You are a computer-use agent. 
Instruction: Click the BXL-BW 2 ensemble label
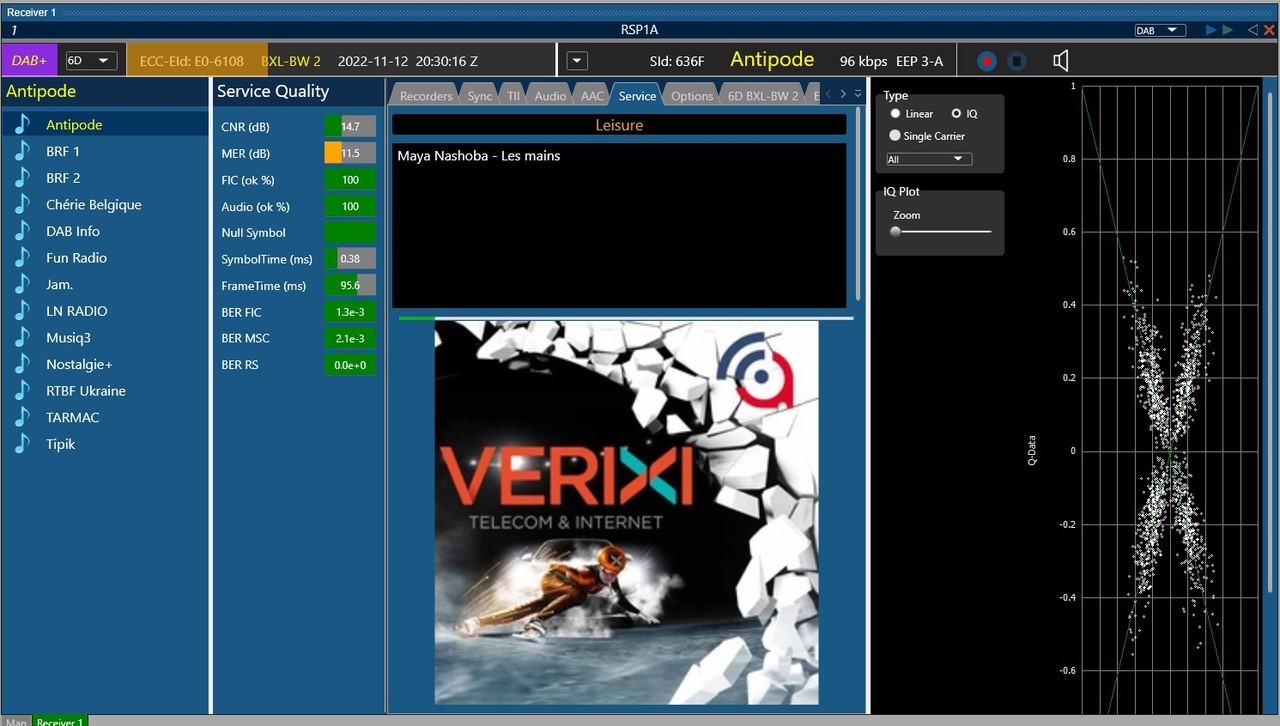[291, 61]
